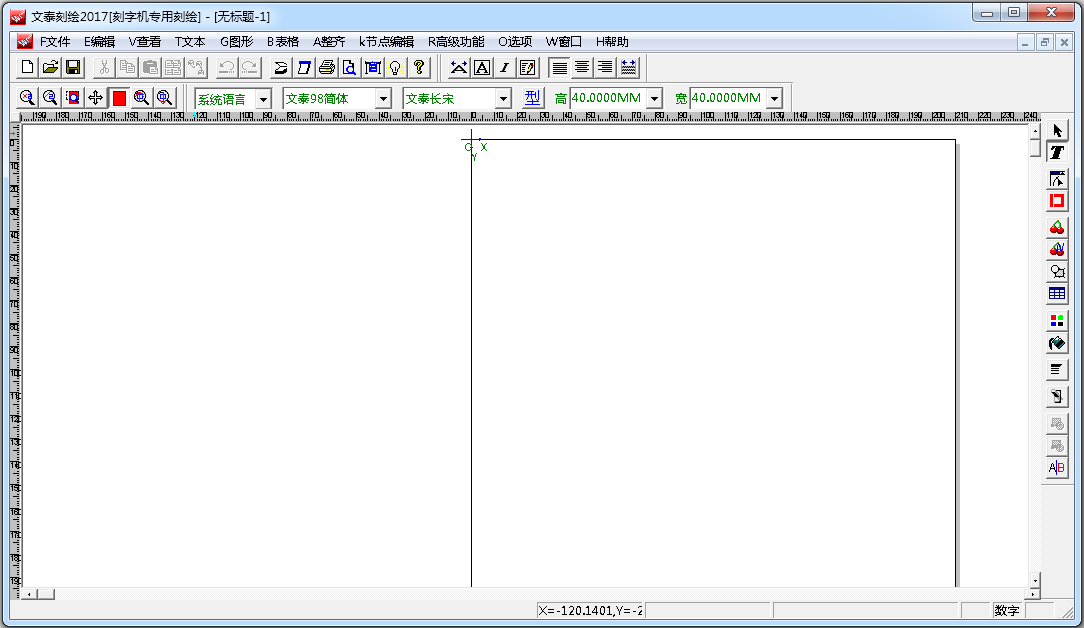Toggle italic text style
The height and width of the screenshot is (628, 1084).
pos(505,67)
